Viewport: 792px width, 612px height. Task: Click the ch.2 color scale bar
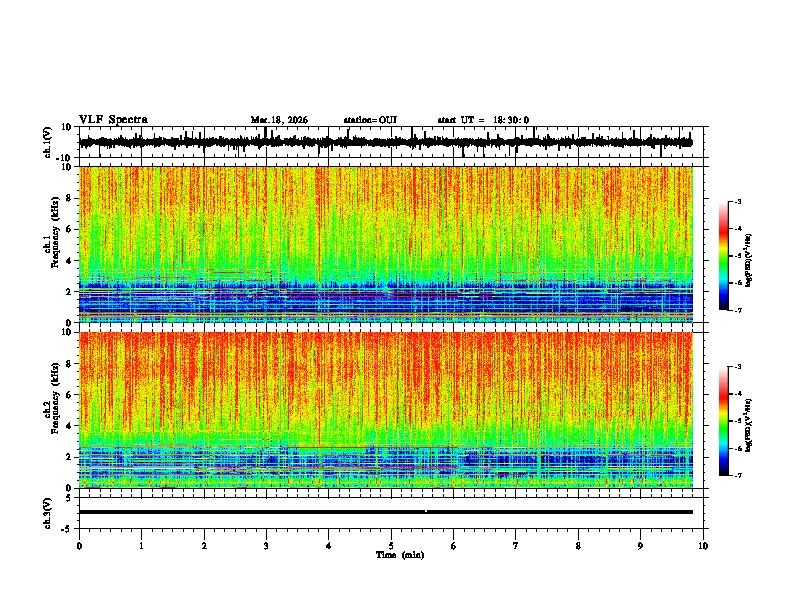[x=724, y=421]
